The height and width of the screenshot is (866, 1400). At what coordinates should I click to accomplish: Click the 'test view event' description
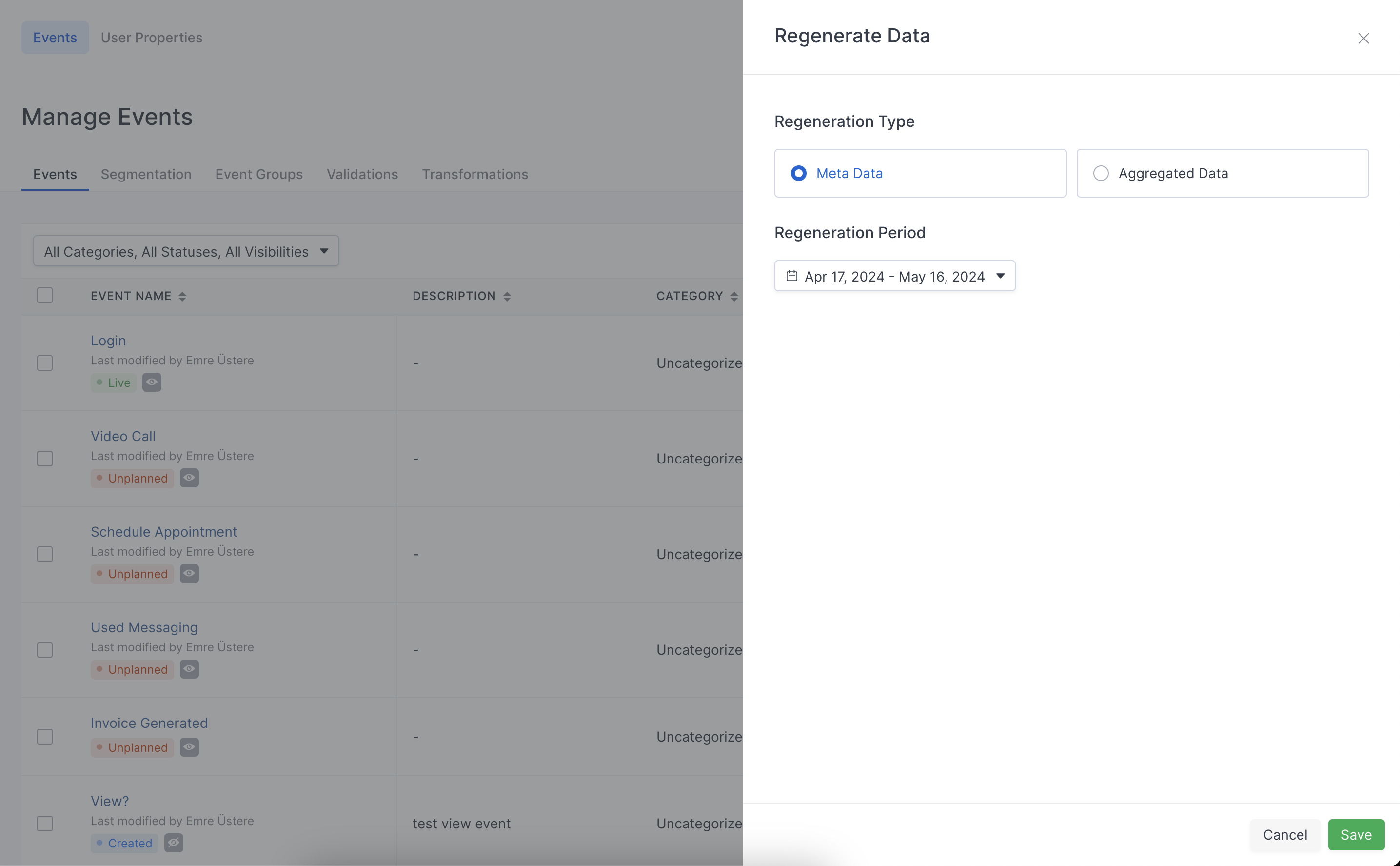(461, 823)
